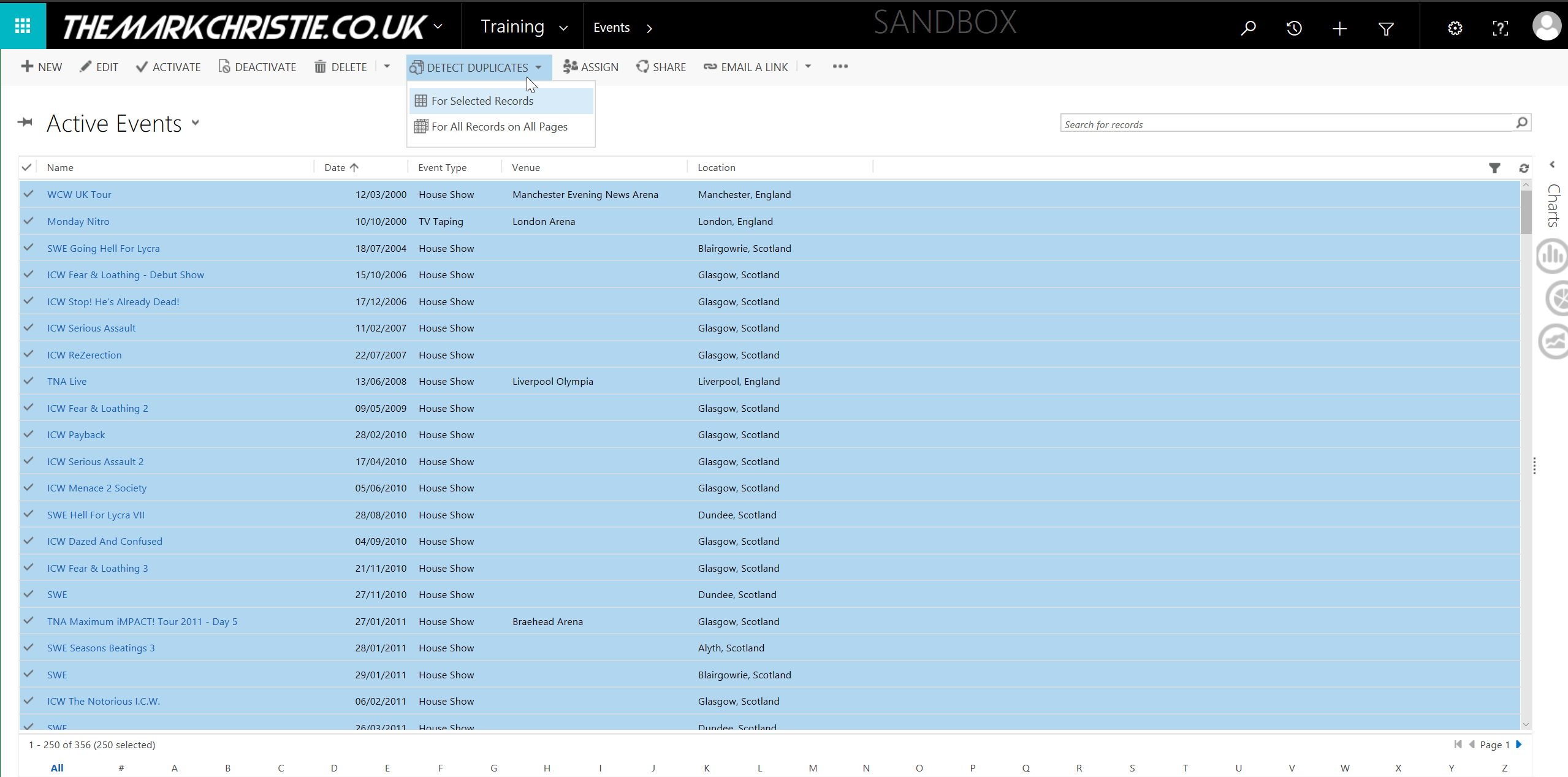Go to the previous page arrow
The width and height of the screenshot is (1568, 777).
point(1472,745)
